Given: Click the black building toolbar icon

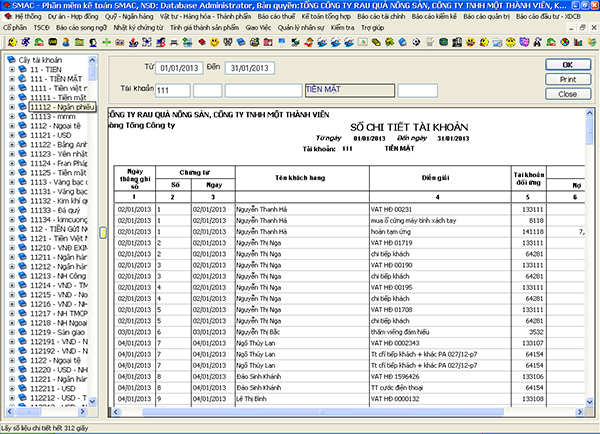Looking at the screenshot, I should (457, 42).
